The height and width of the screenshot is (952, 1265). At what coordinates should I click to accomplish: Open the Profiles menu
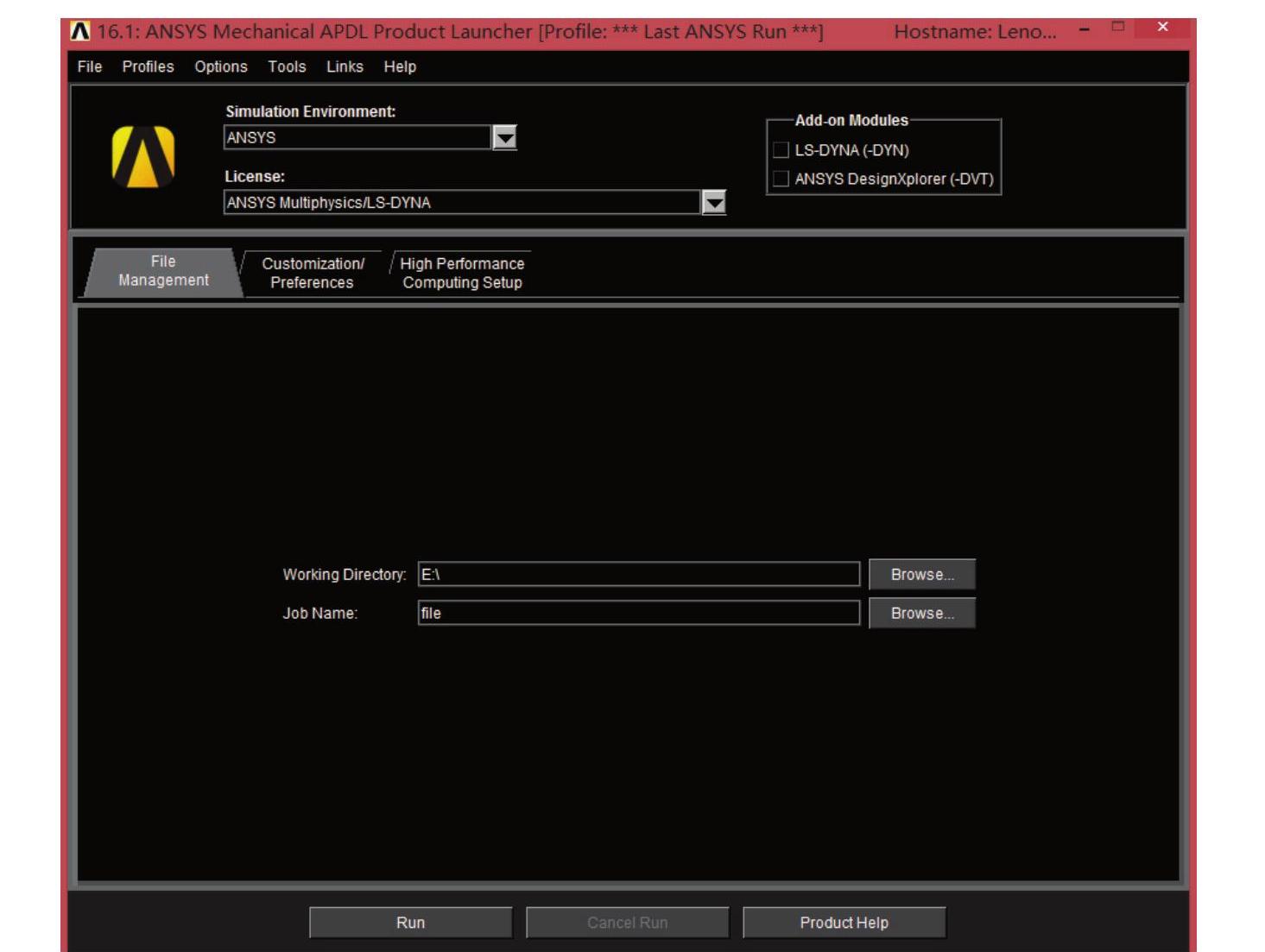[148, 66]
